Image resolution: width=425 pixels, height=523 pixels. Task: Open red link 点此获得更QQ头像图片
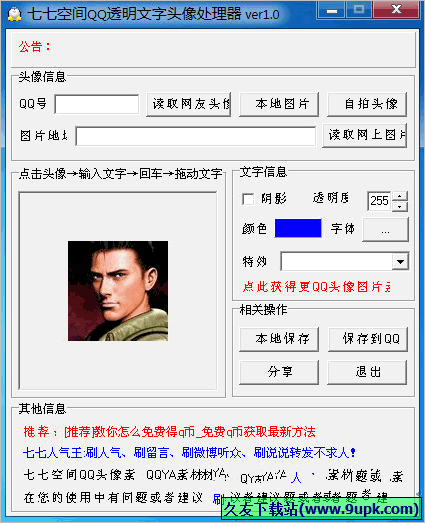(316, 287)
